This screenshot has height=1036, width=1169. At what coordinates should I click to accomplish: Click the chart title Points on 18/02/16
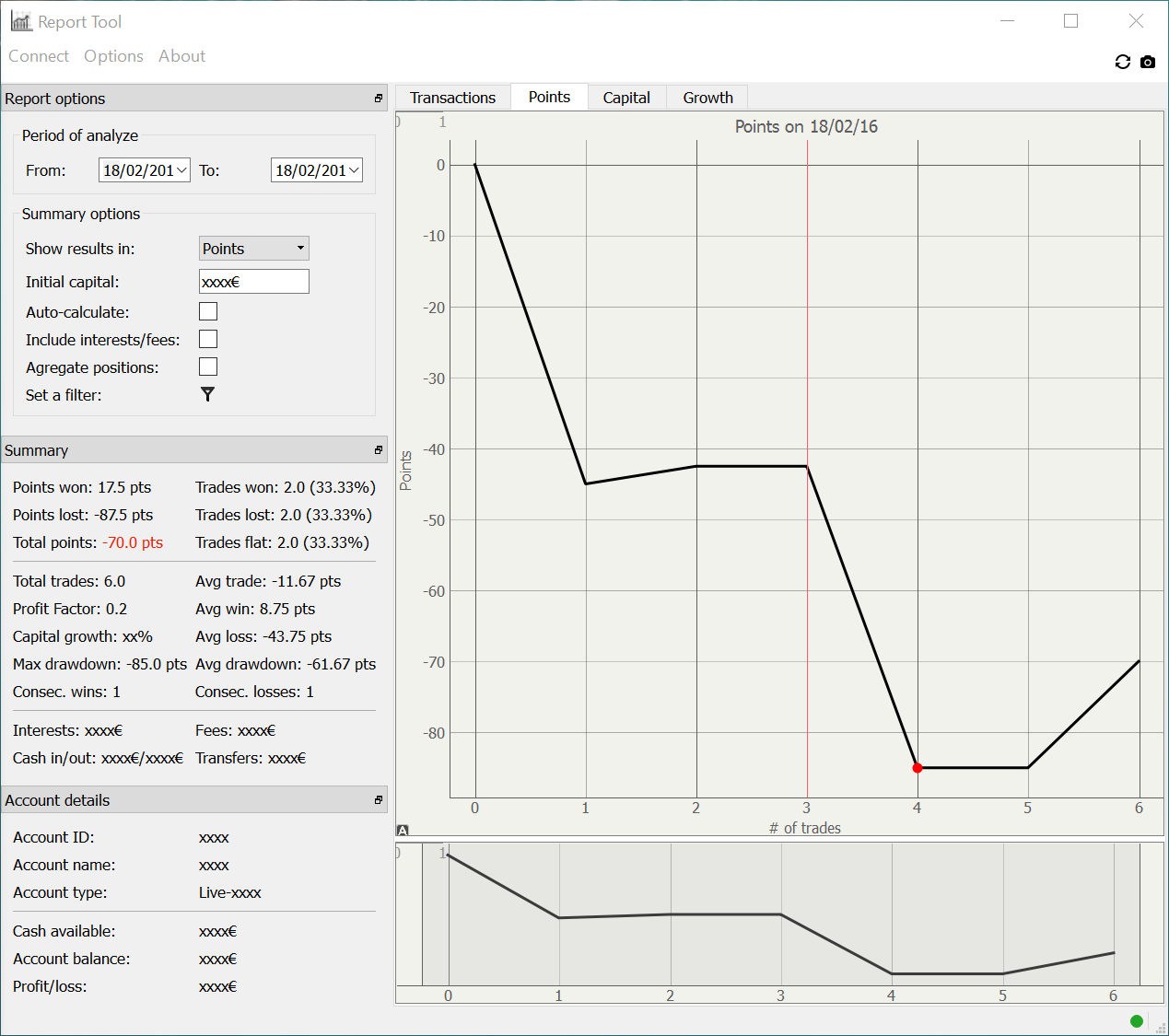806,126
